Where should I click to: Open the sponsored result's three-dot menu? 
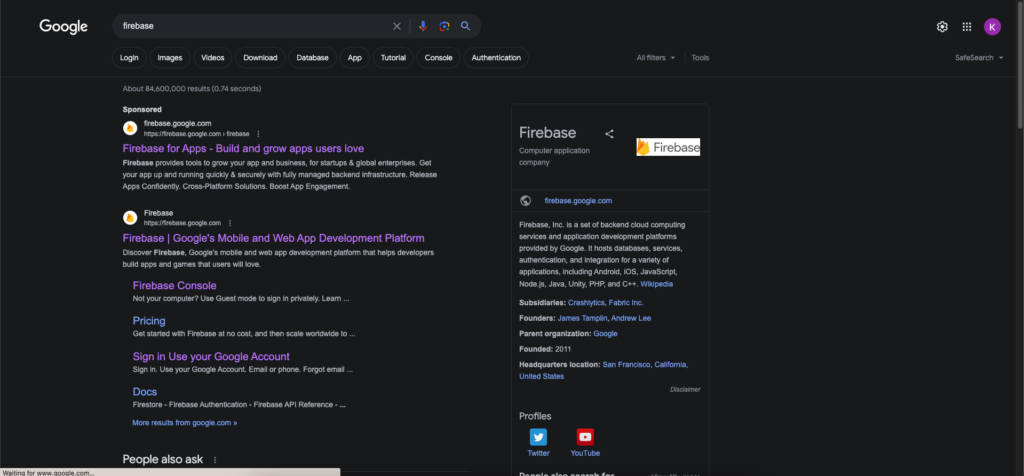point(258,134)
